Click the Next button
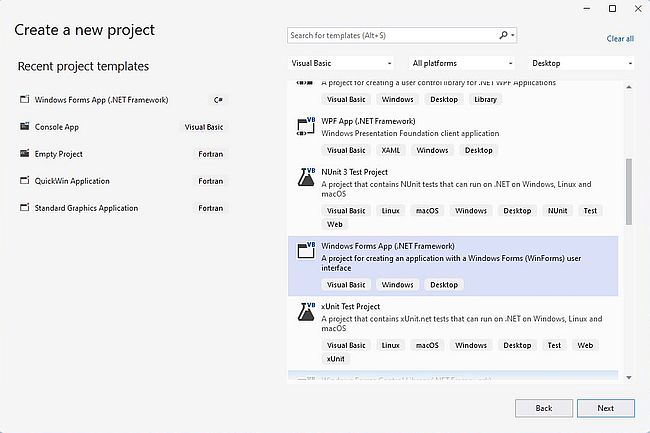Image resolution: width=650 pixels, height=433 pixels. 606,408
